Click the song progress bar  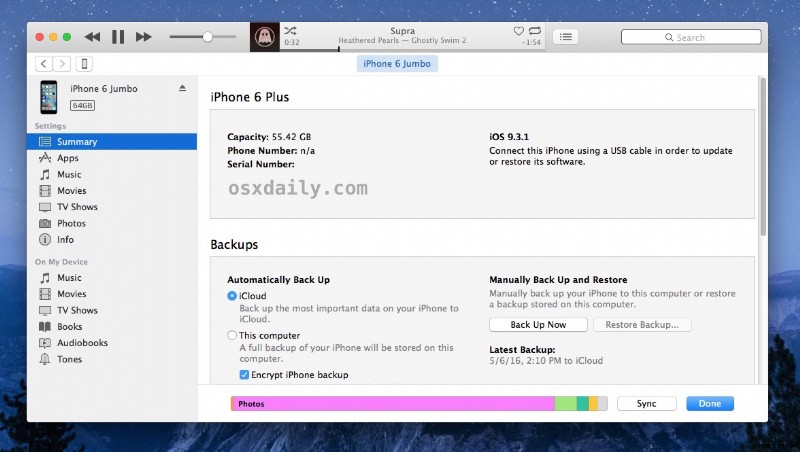[412, 50]
